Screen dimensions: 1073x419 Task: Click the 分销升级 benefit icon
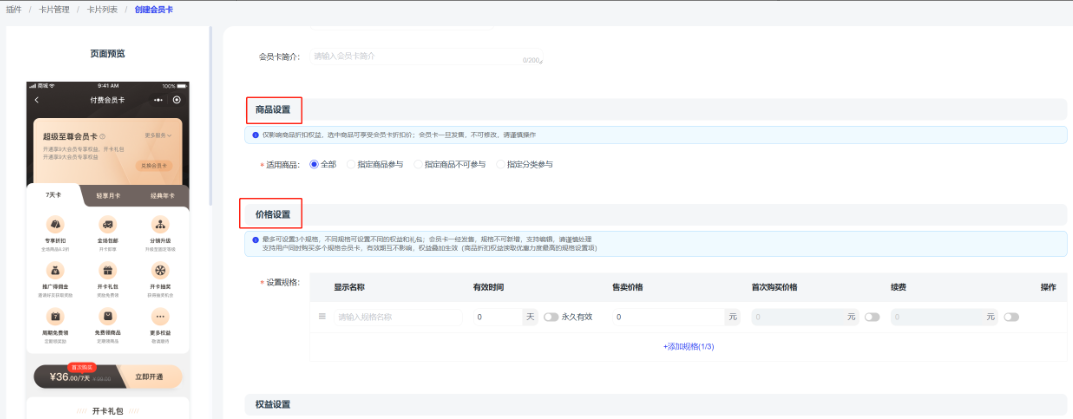tap(159, 224)
